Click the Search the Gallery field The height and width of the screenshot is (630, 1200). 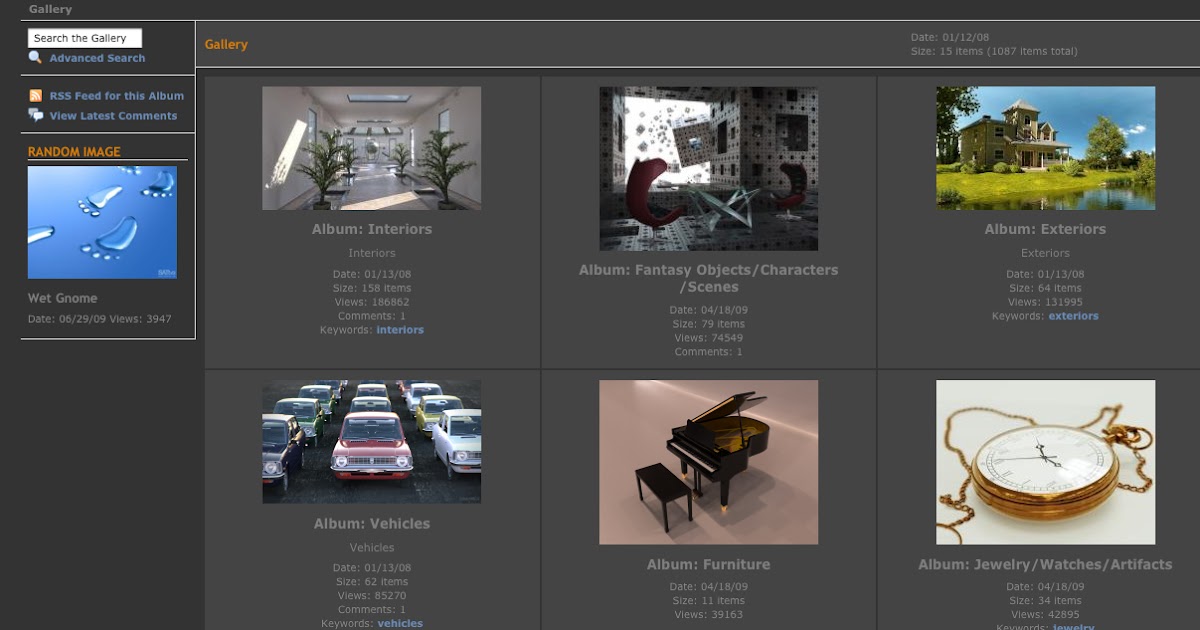(x=85, y=38)
